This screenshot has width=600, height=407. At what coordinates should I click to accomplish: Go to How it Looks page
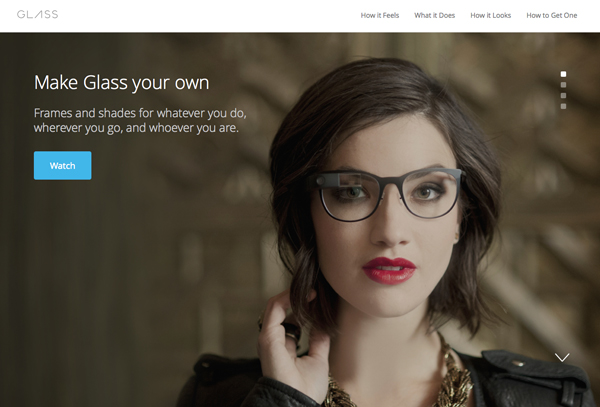(x=491, y=15)
